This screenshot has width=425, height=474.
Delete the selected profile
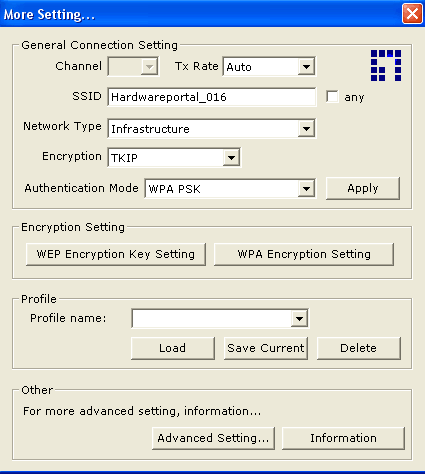(359, 348)
